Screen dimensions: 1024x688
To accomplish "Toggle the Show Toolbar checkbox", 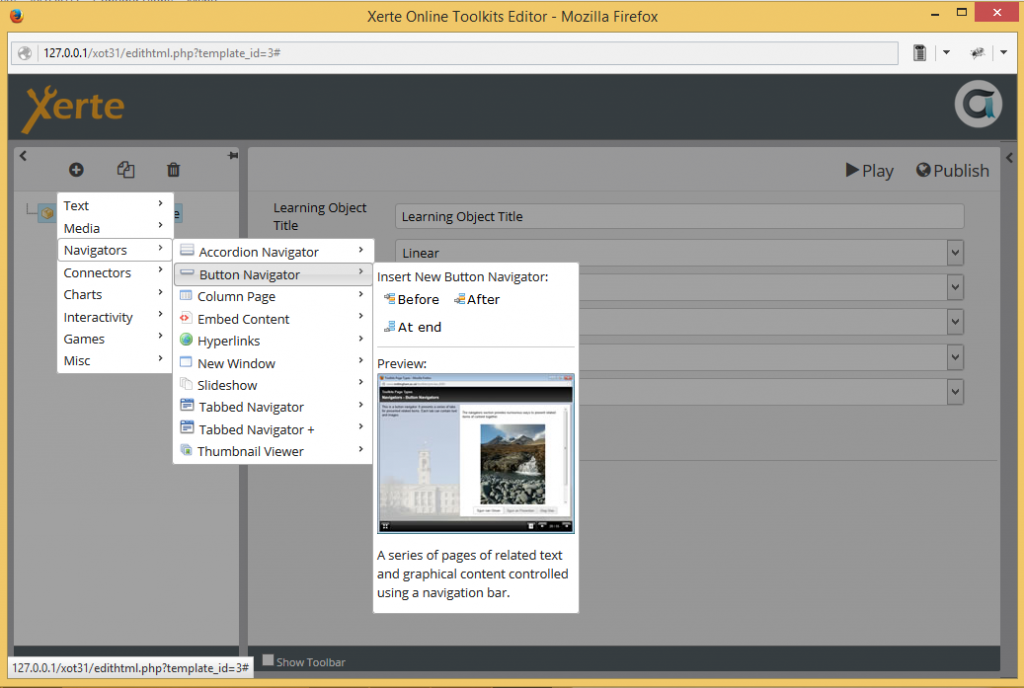I will [268, 660].
